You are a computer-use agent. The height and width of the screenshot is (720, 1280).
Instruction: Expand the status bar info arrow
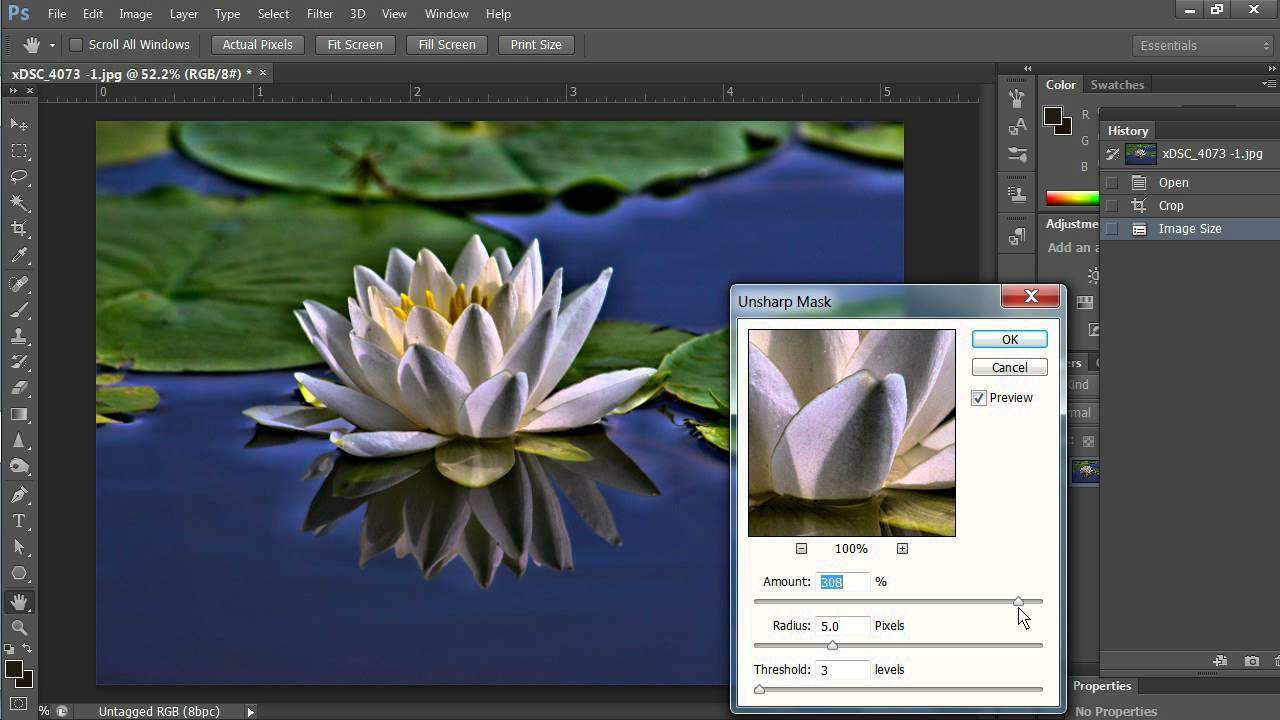click(250, 711)
